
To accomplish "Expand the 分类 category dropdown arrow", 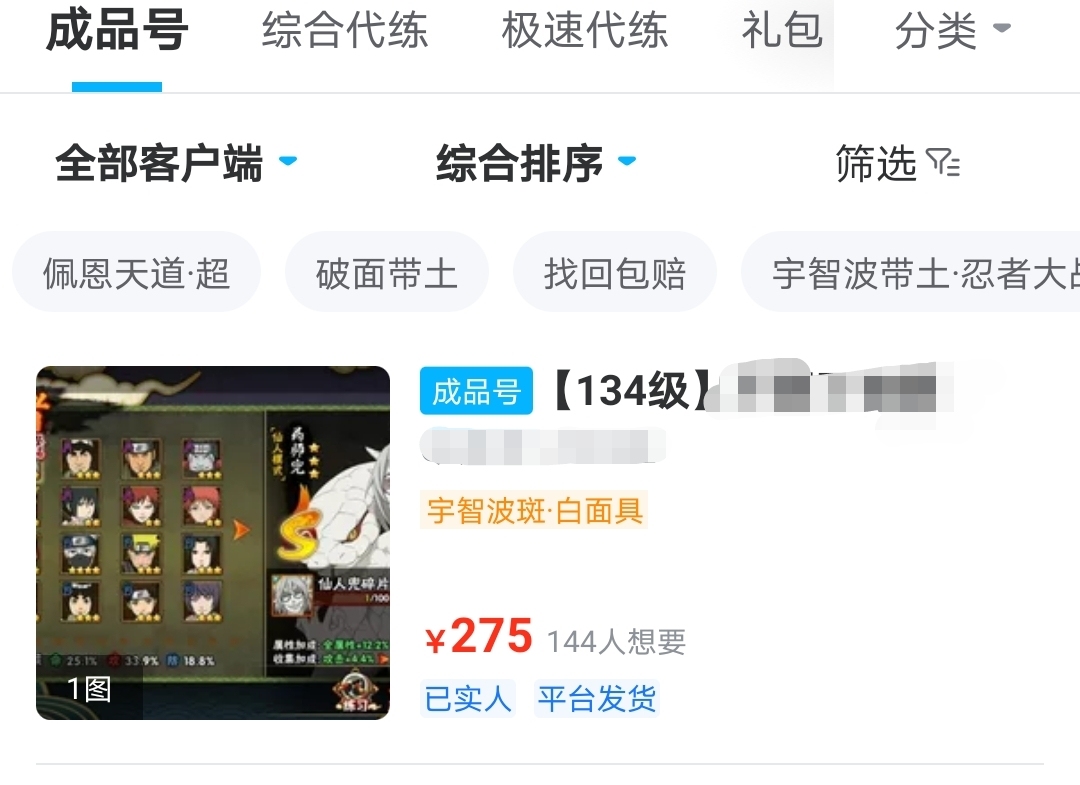I will coord(1001,28).
